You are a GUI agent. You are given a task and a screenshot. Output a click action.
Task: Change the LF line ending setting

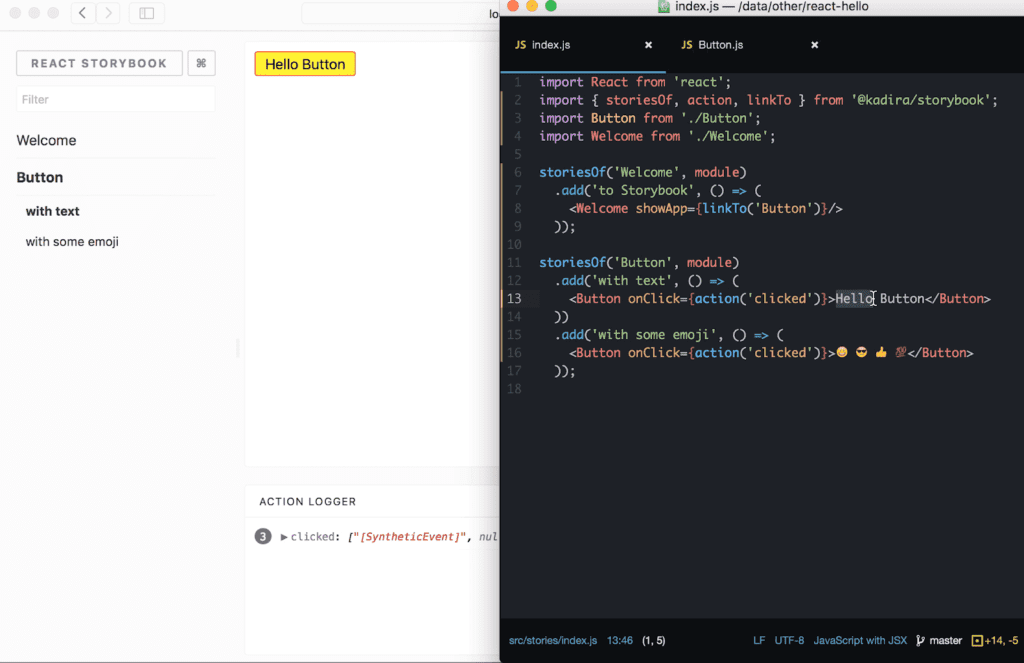759,641
